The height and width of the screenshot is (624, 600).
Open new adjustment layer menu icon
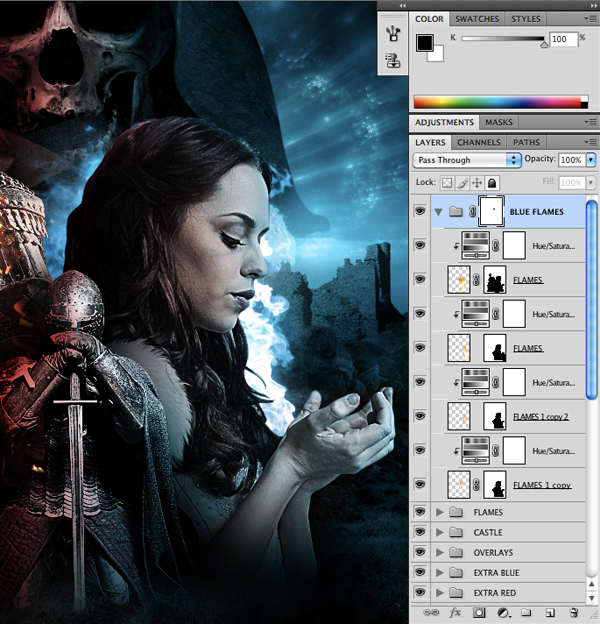pos(503,612)
